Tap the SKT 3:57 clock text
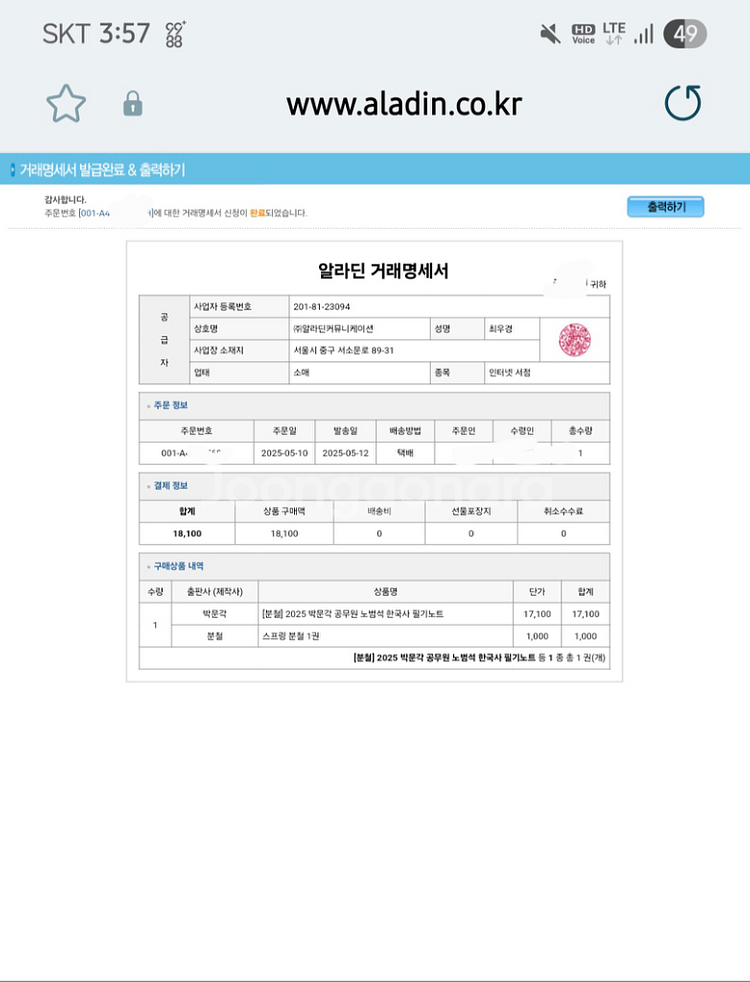This screenshot has width=750, height=982. tap(96, 33)
